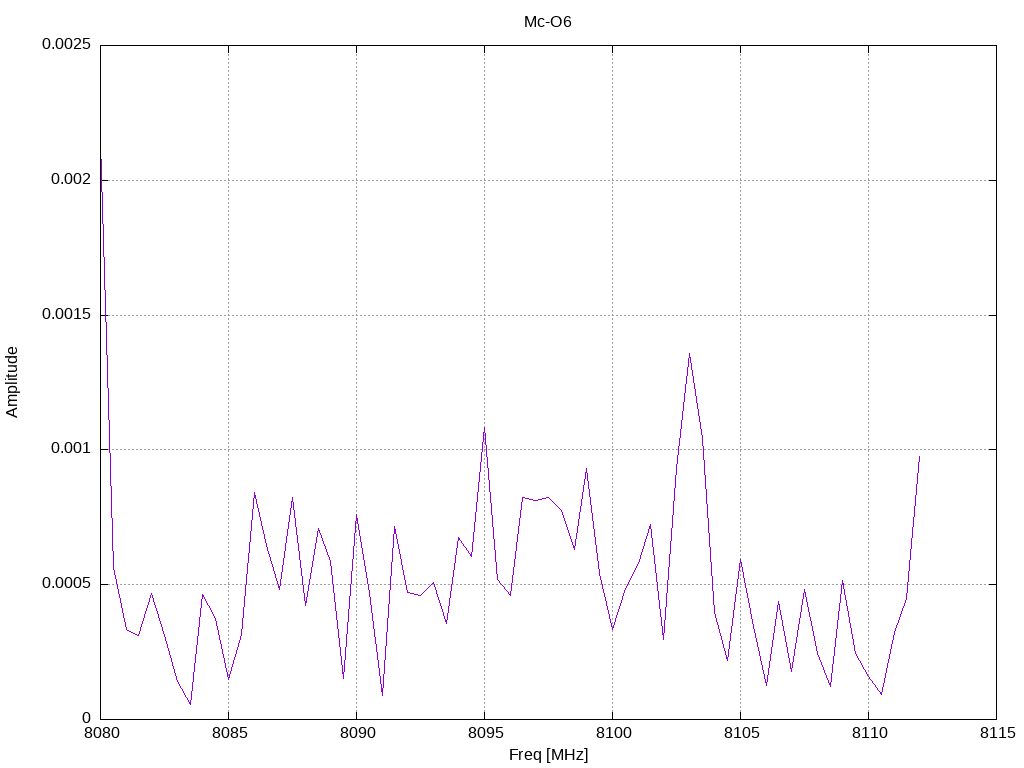Click the x-axis tick label 8100
1024x768 pixels.
tap(613, 733)
